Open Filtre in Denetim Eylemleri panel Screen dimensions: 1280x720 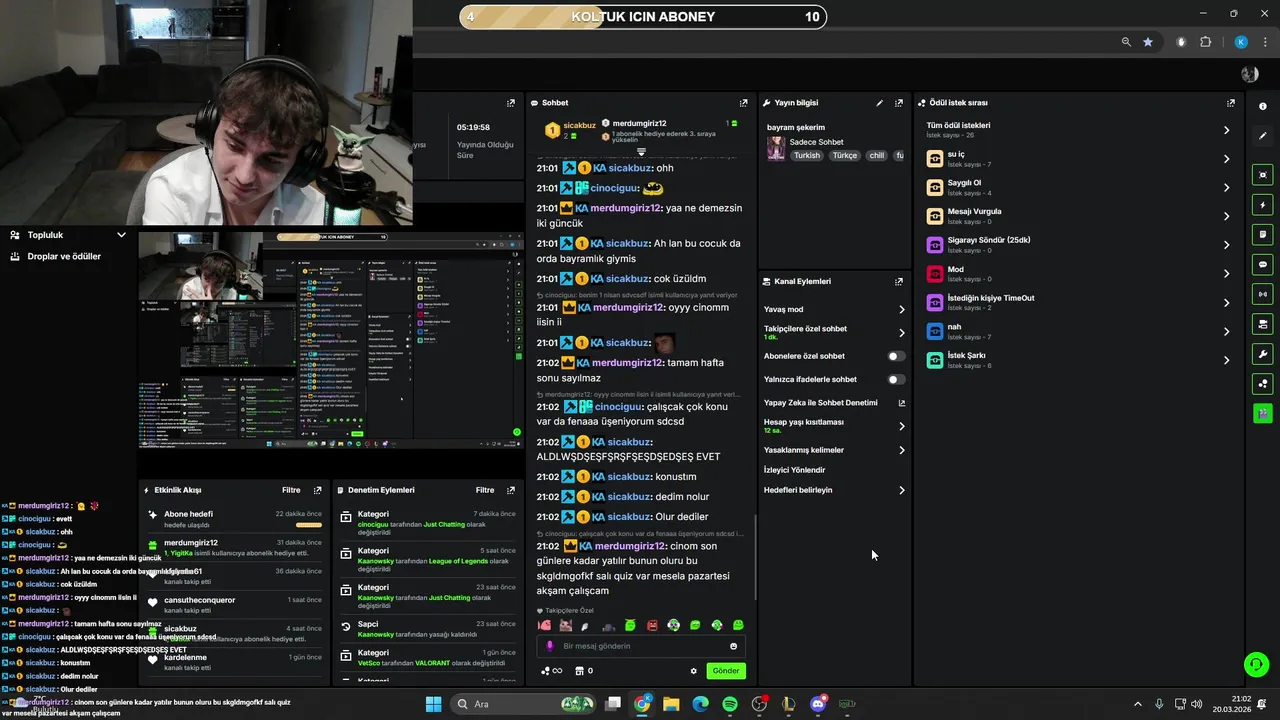coord(485,491)
